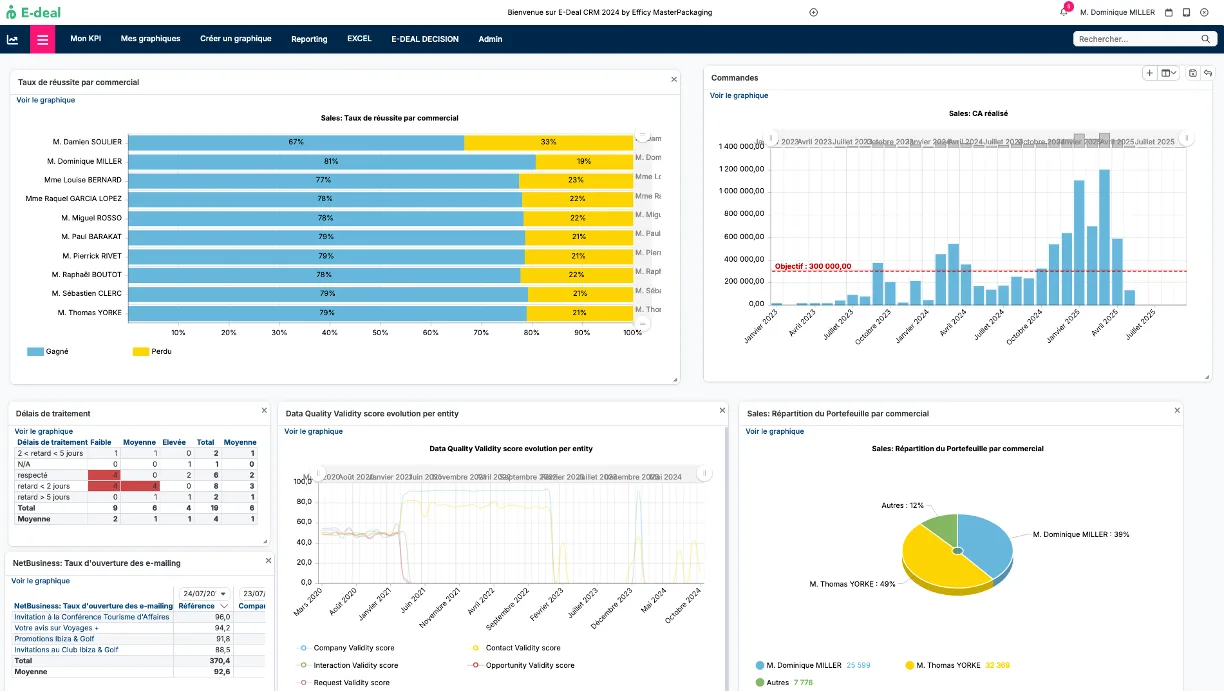Toggle Contact Validity score series

[516, 648]
